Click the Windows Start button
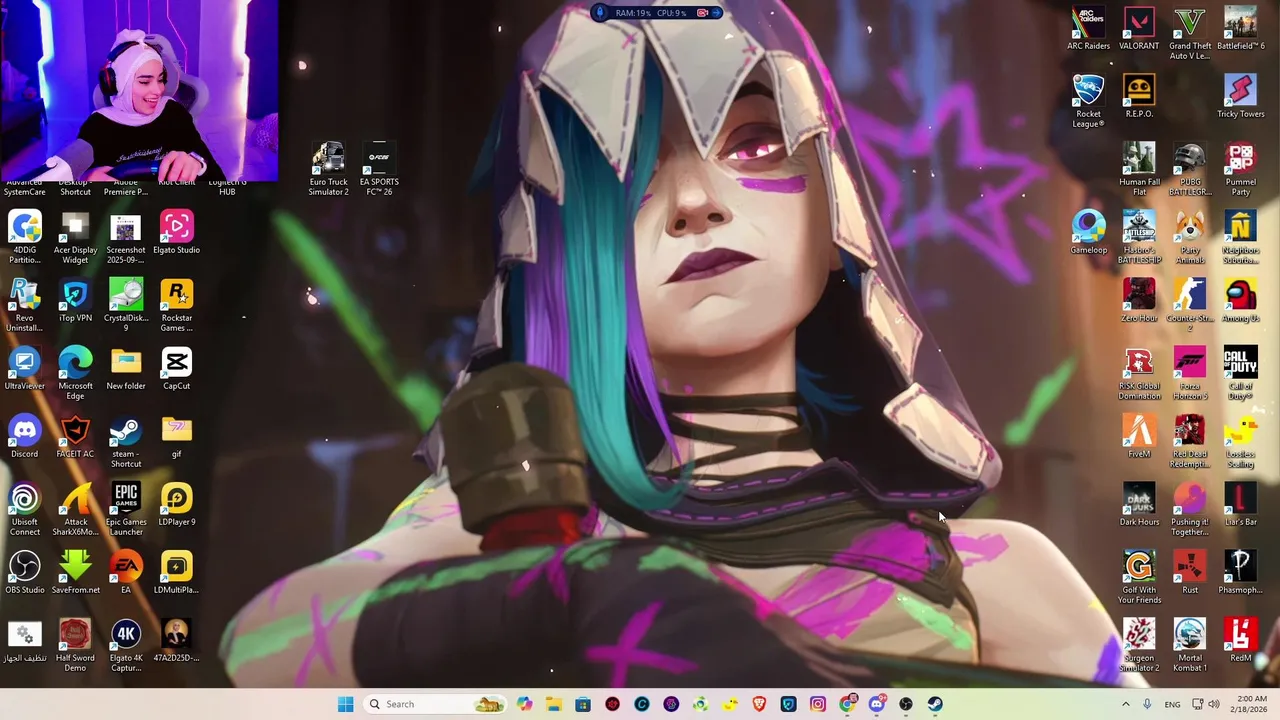1280x720 pixels. [345, 704]
